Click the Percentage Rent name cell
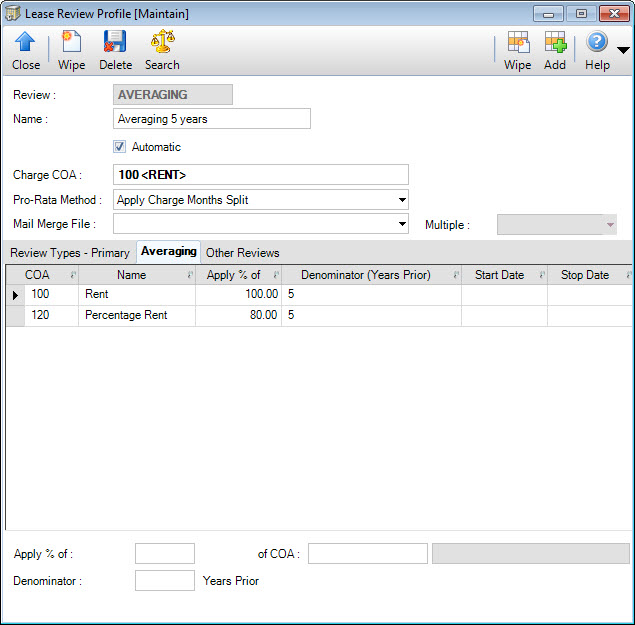 click(137, 316)
